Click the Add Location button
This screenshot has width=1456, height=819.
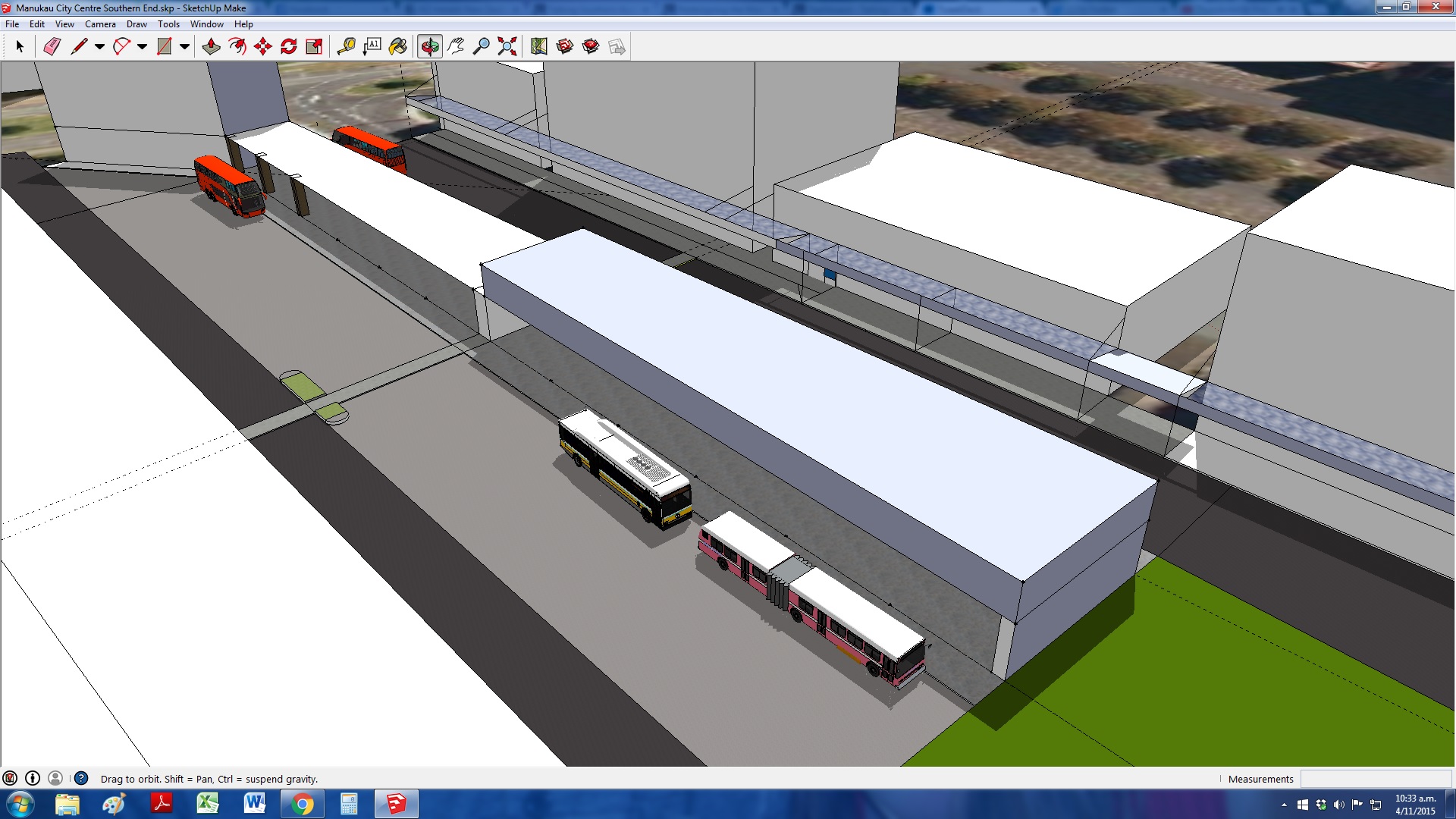pos(538,47)
